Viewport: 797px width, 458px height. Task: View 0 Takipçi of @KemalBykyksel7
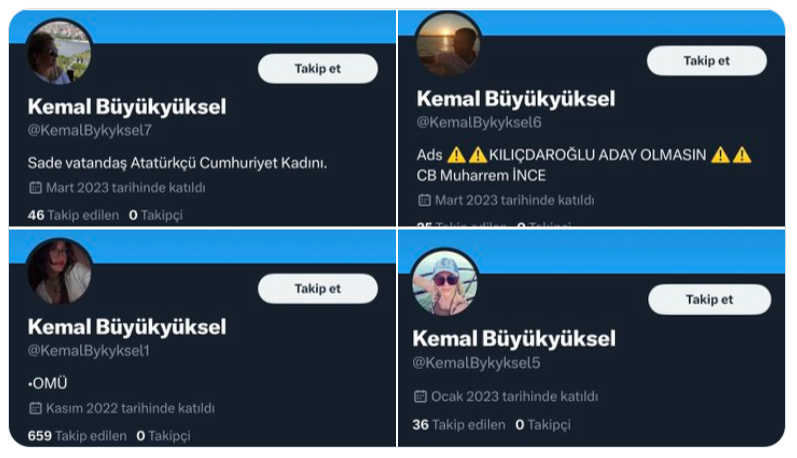(156, 215)
